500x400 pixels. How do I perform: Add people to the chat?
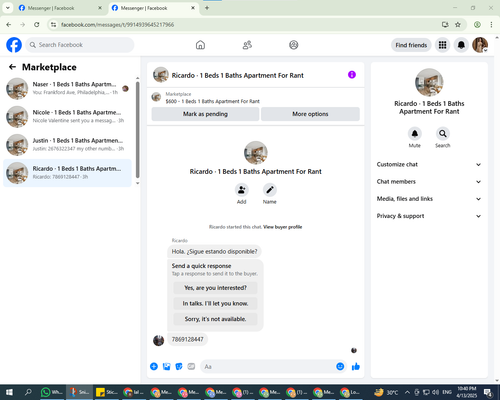click(241, 190)
